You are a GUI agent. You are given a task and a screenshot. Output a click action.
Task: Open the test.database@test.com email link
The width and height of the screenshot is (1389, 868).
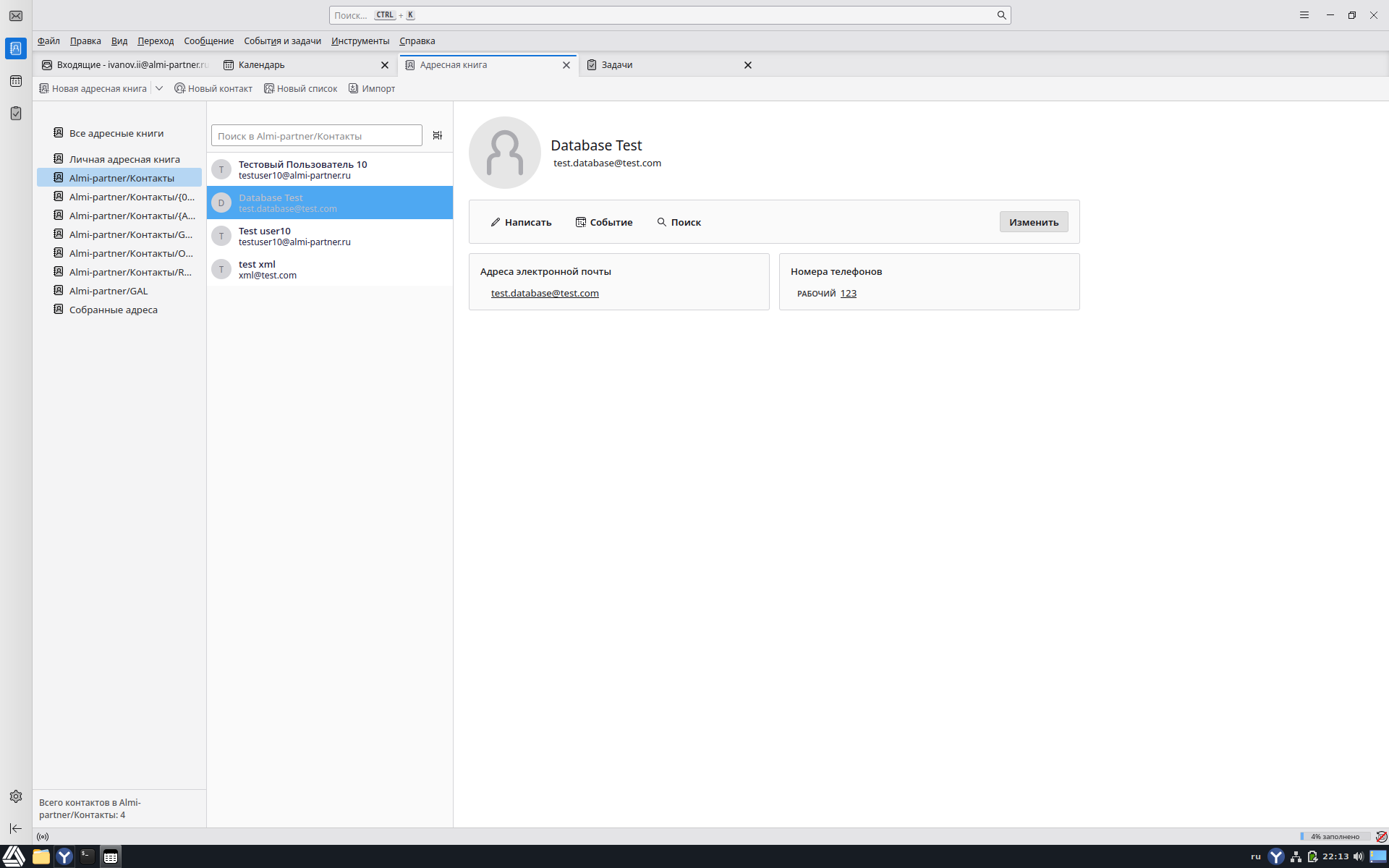pos(545,293)
